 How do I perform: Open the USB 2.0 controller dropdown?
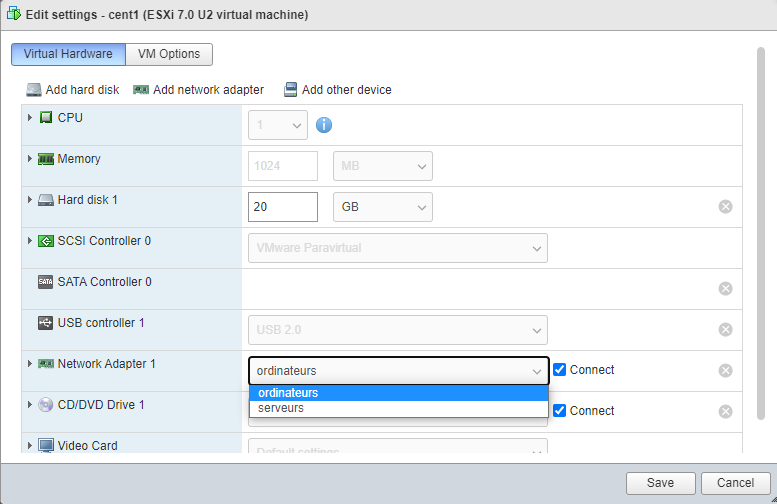pyautogui.click(x=398, y=330)
